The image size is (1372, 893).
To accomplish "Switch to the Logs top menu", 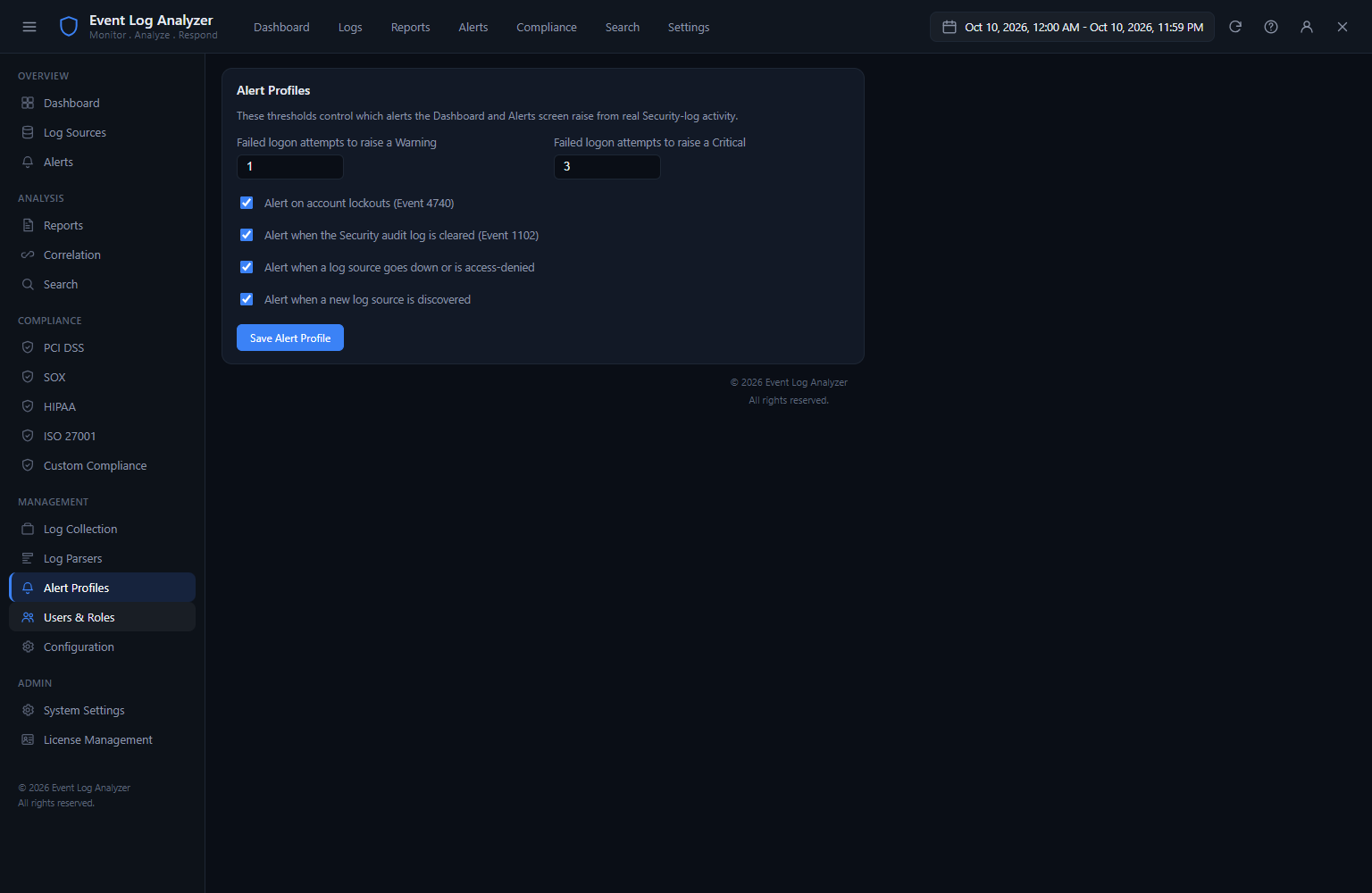I will (350, 27).
